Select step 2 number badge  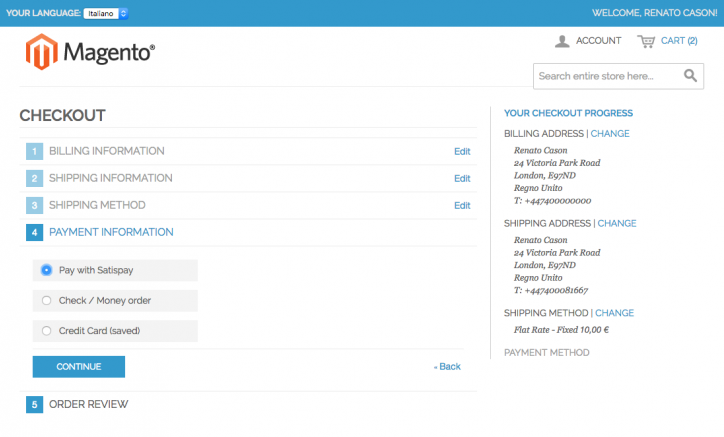[34, 178]
